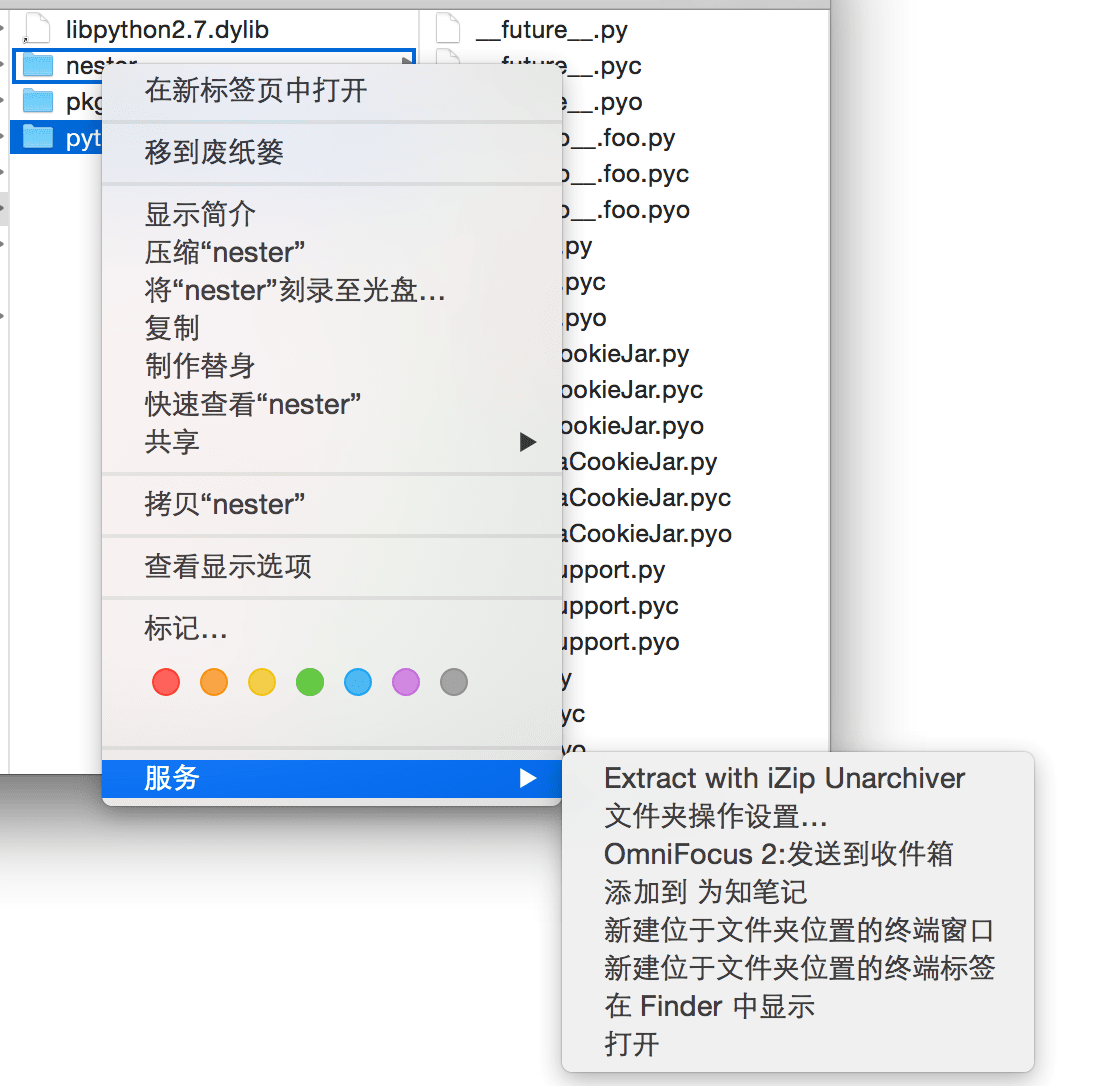Select 移到废纸篓 menu item
Image resolution: width=1096 pixels, height=1086 pixels.
pos(214,153)
